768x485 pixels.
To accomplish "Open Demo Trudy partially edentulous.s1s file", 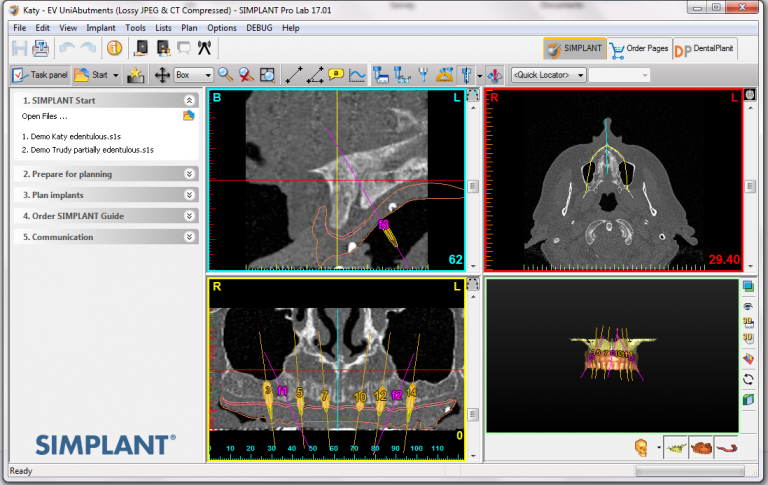I will (92, 150).
